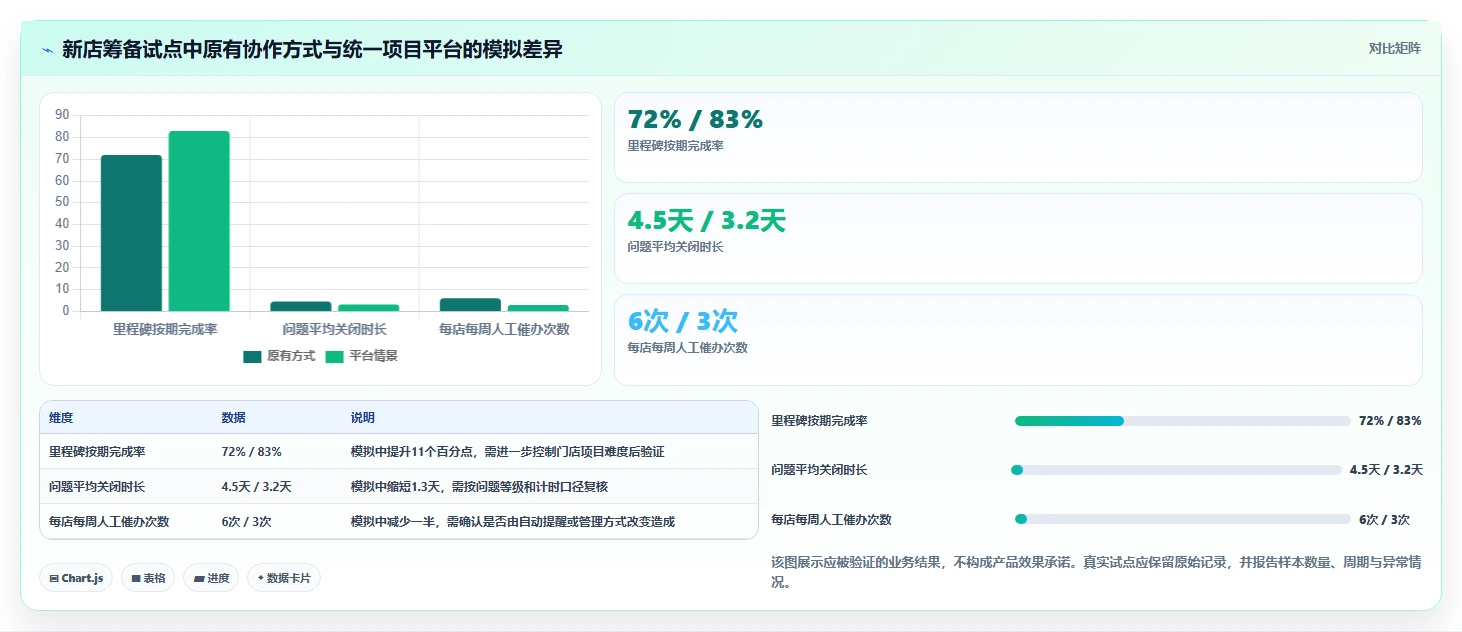Click note 模拟中提升11个百分点
1462x632 pixels.
[508, 452]
